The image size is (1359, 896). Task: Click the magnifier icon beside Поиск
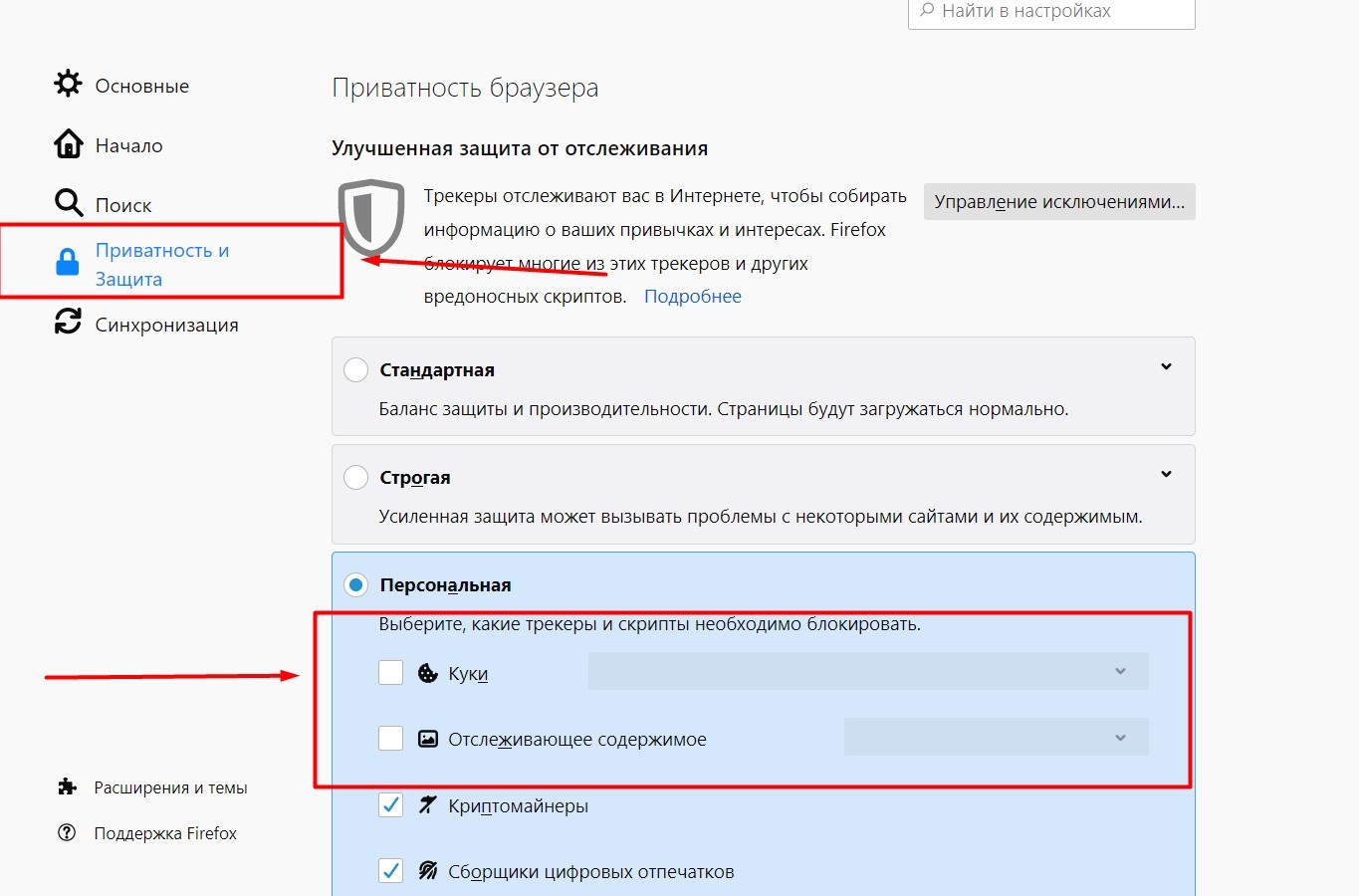[x=68, y=203]
